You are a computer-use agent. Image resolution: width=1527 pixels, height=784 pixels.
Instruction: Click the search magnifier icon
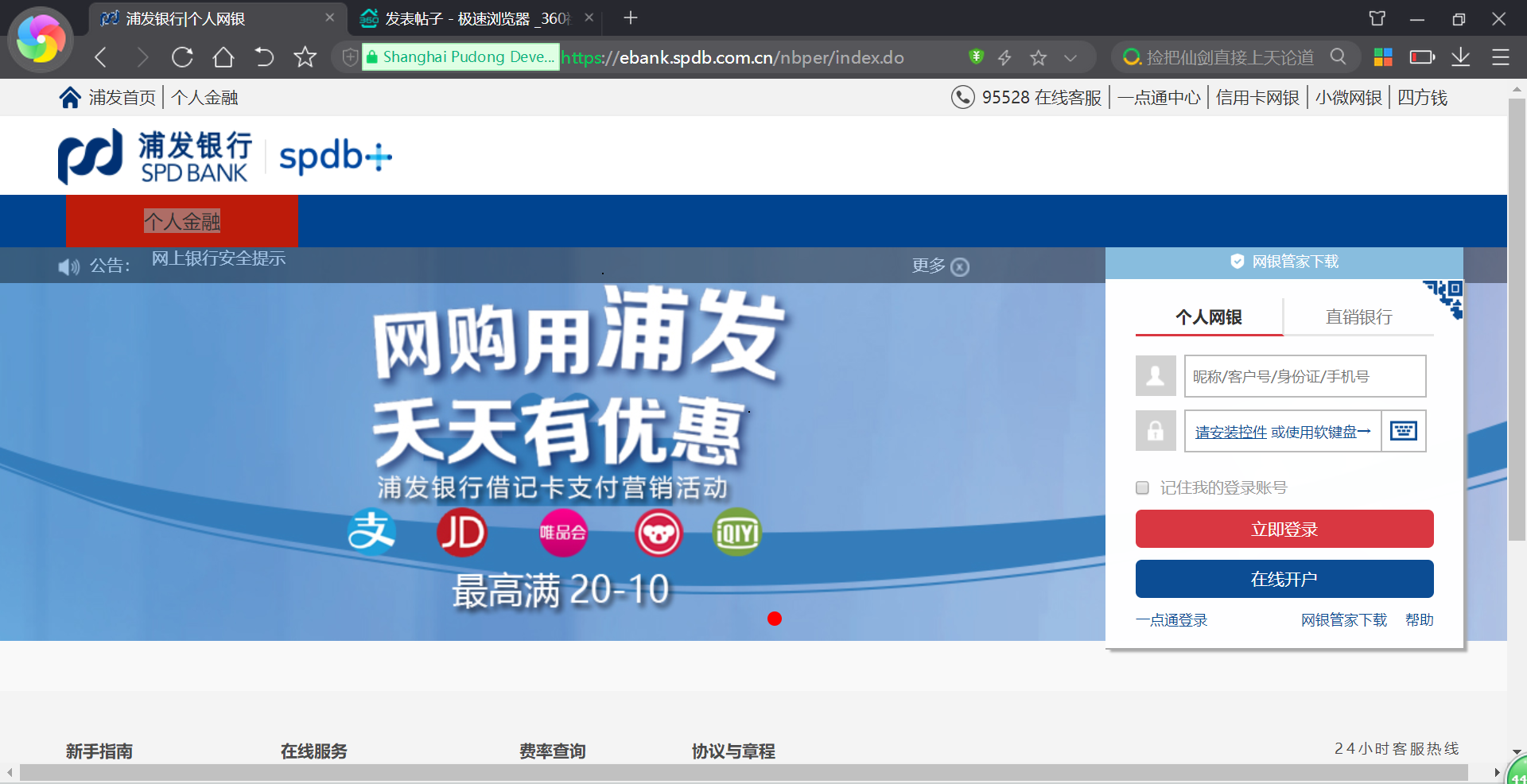pyautogui.click(x=1338, y=56)
